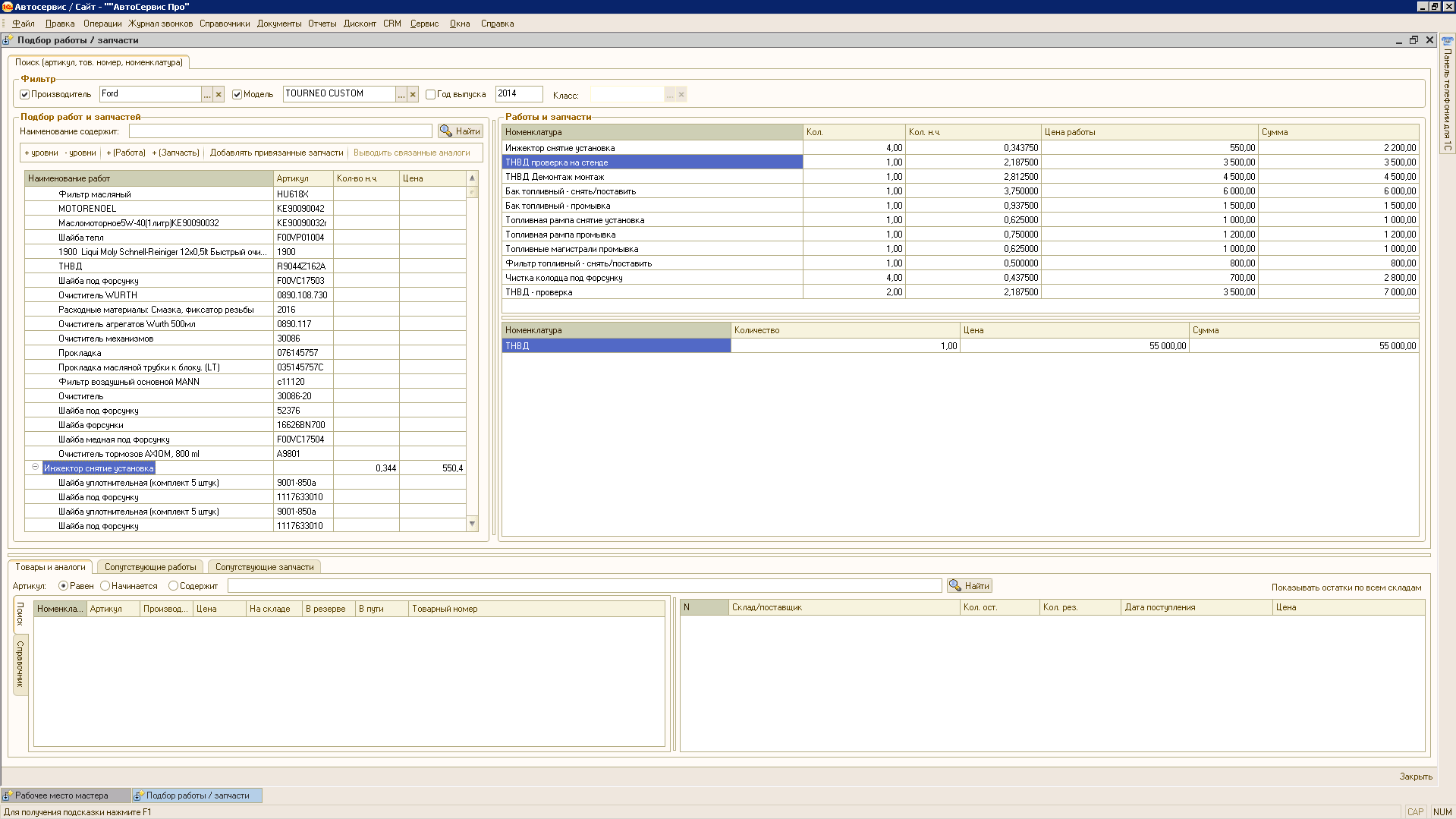Clear the Модель TOURNEO CUSTOM field with X
Viewport: 1456px width, 819px height.
point(413,95)
